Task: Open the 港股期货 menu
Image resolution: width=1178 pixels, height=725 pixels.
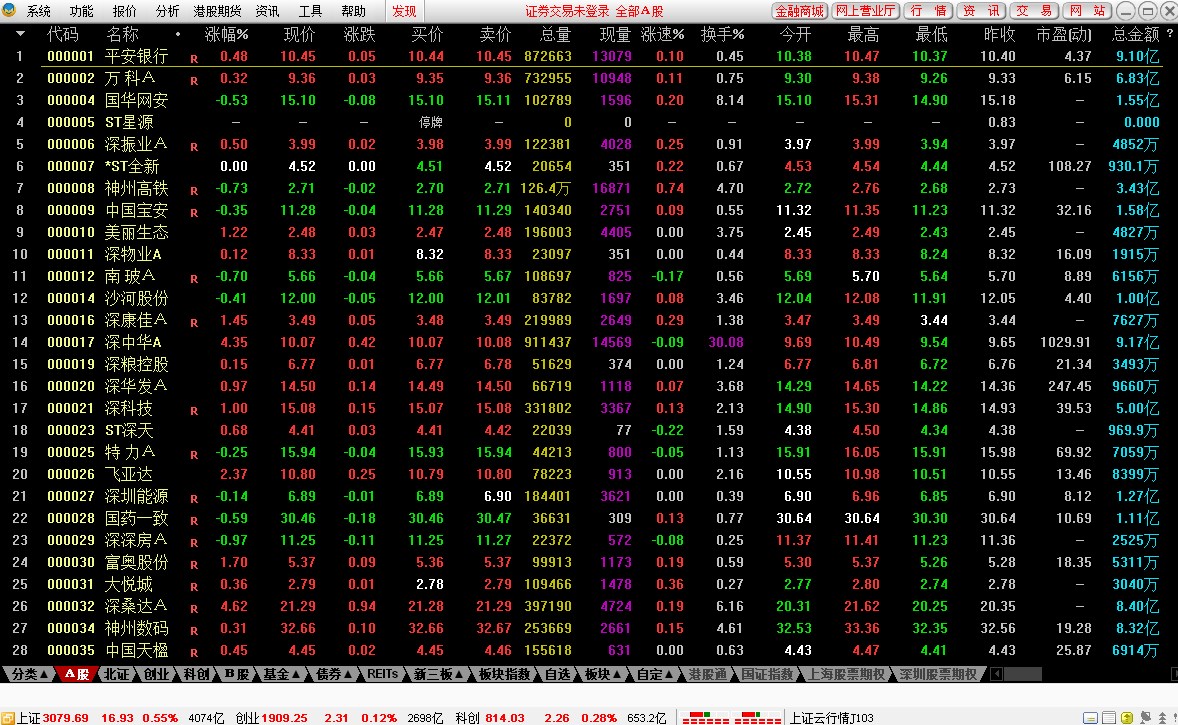Action: tap(218, 11)
